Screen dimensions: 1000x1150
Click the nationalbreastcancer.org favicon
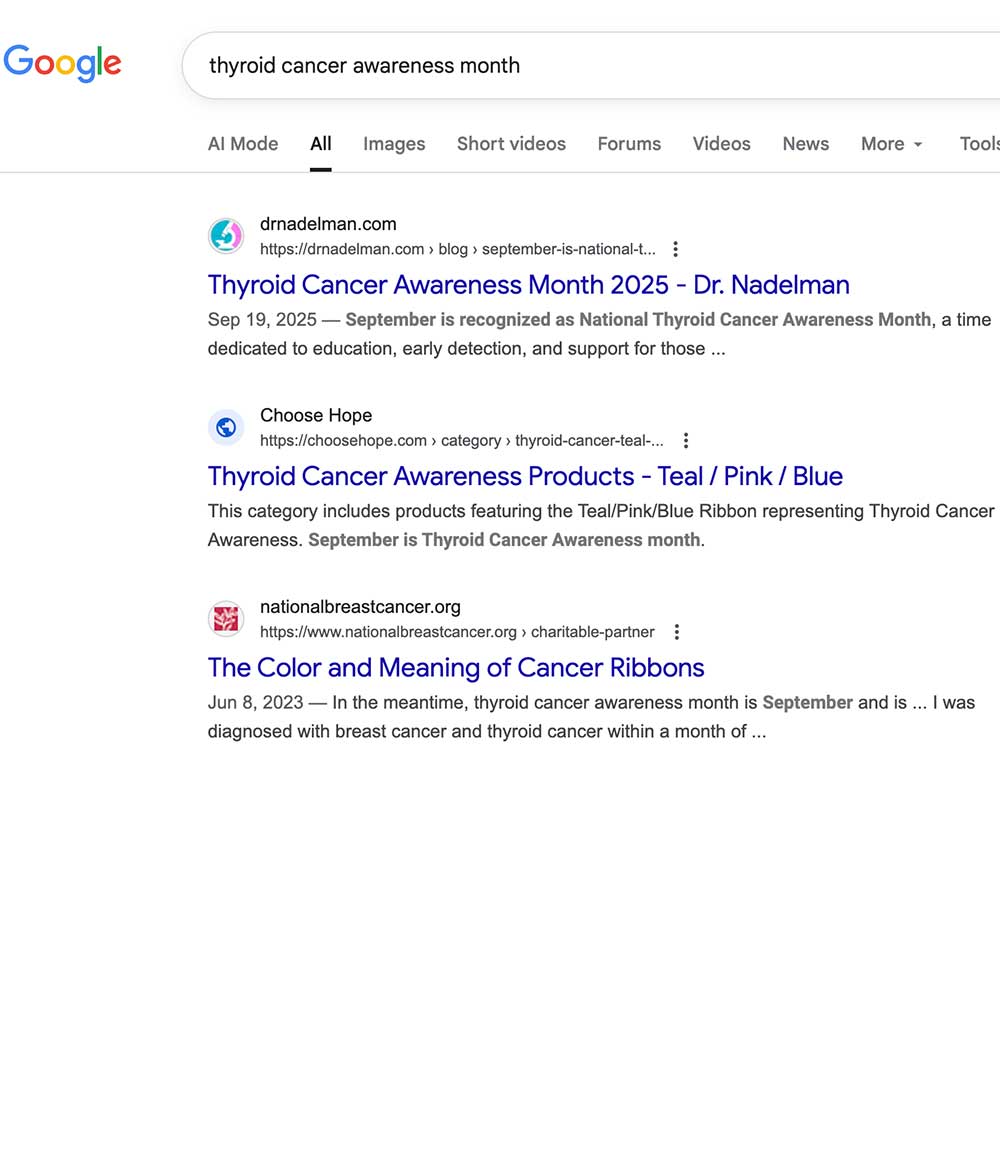(x=226, y=619)
